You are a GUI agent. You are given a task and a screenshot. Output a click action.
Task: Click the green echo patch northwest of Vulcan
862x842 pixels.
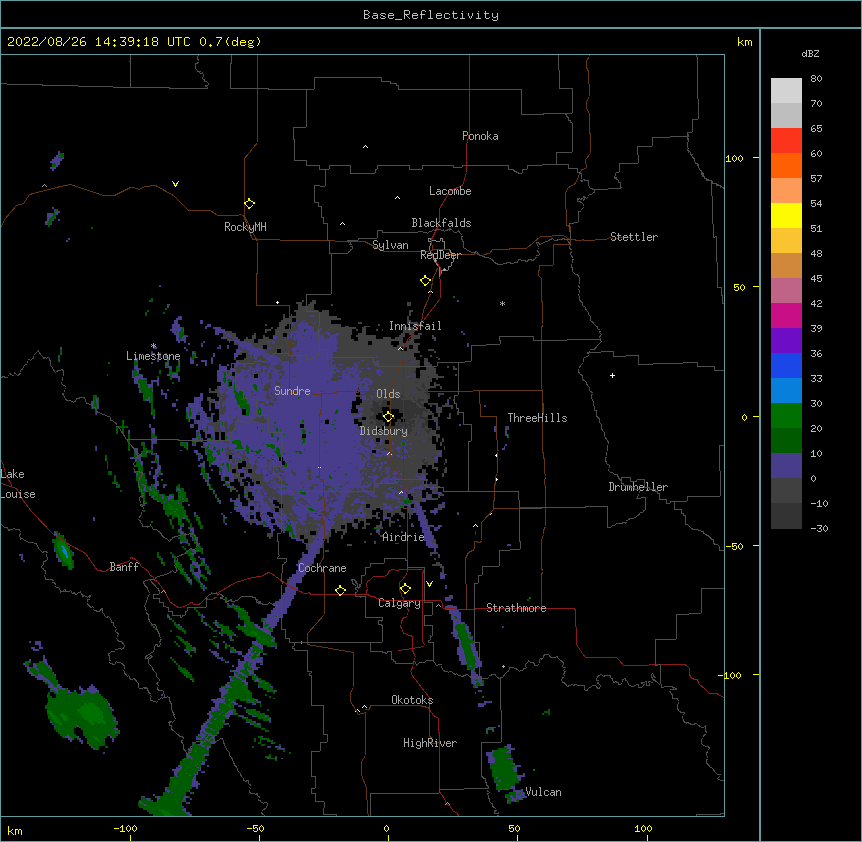504,768
